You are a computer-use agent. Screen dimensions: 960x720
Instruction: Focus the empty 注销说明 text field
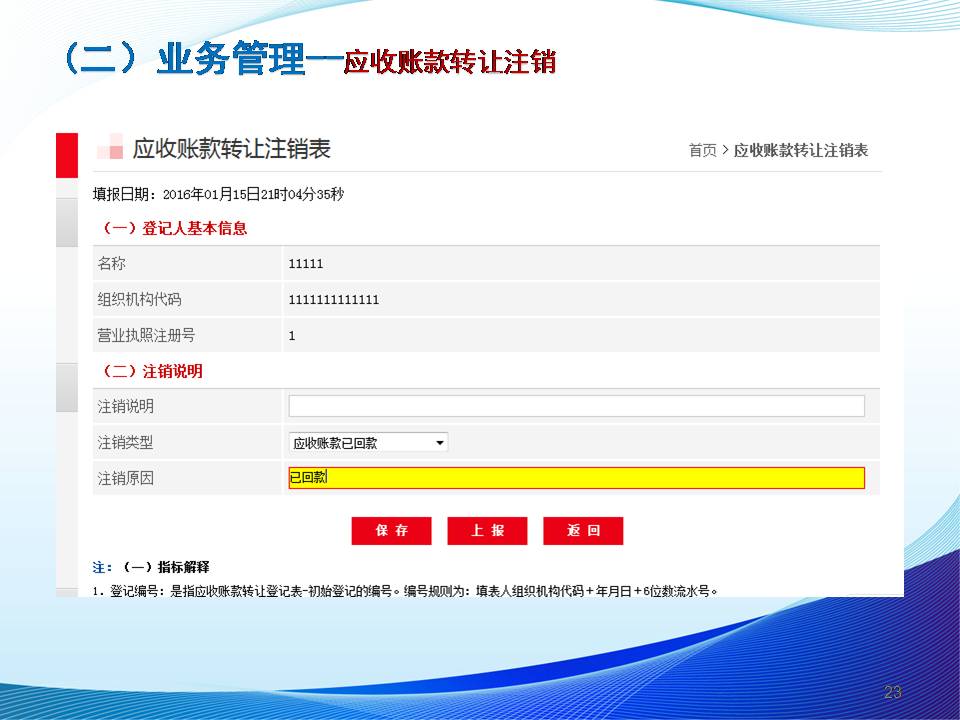pyautogui.click(x=576, y=406)
